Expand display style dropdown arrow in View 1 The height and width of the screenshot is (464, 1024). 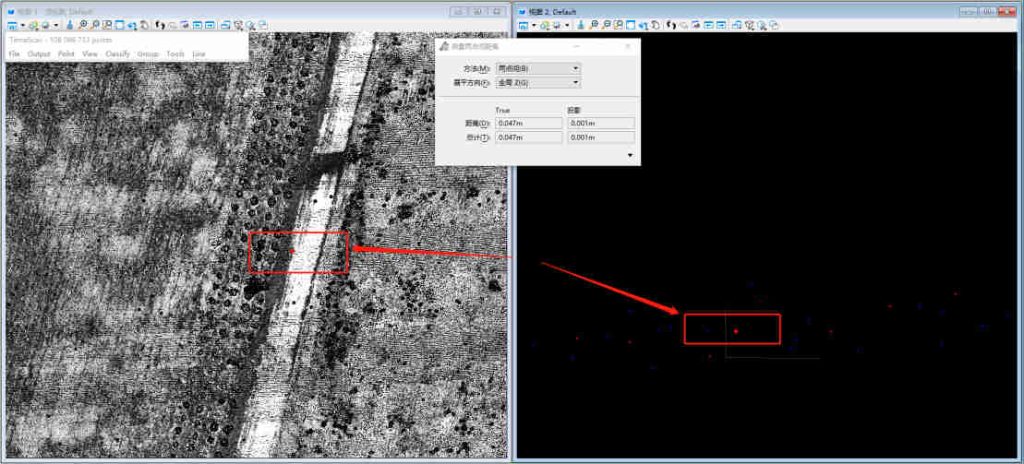tap(56, 25)
